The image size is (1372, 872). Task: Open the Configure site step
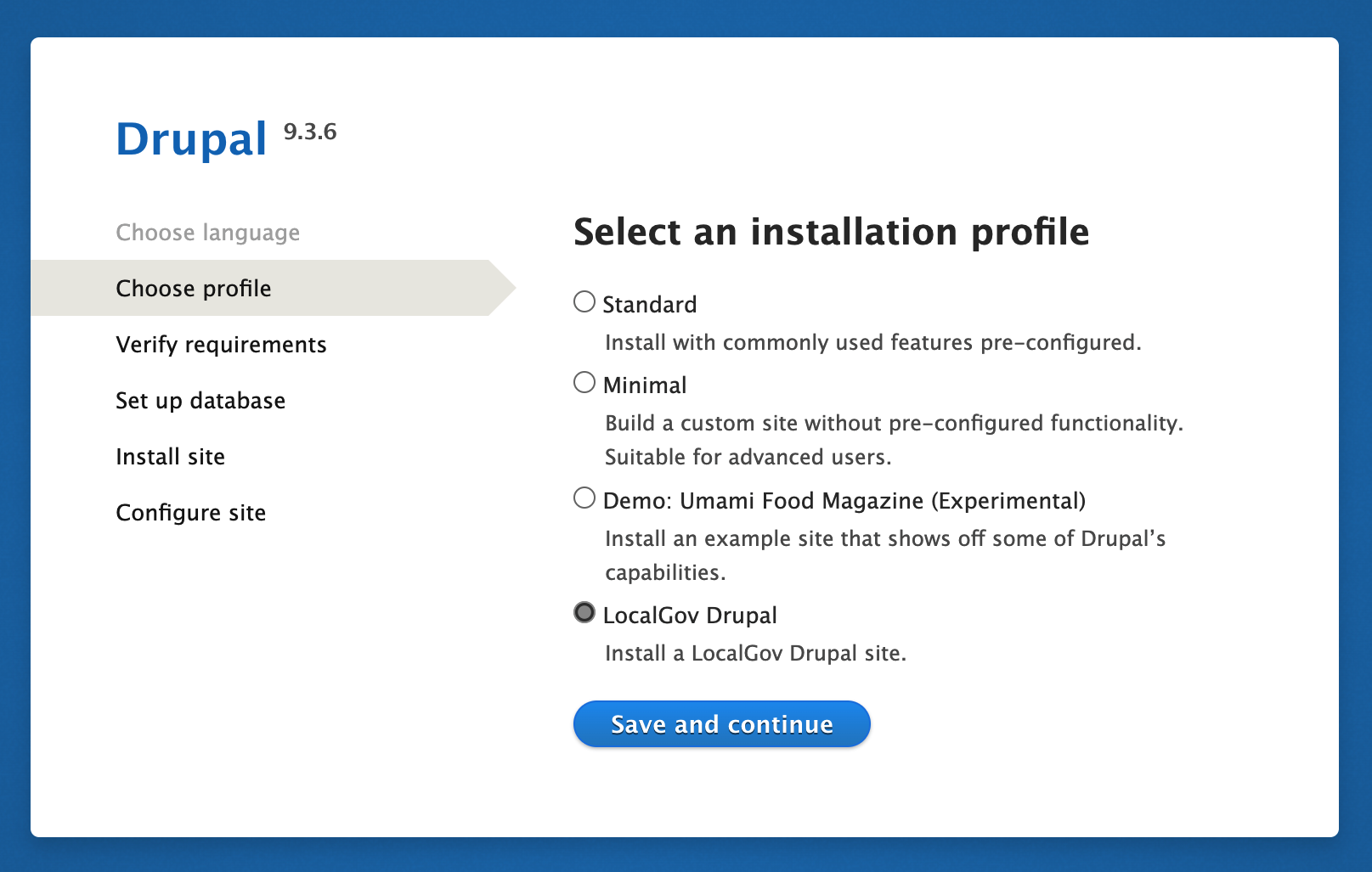pyautogui.click(x=190, y=512)
